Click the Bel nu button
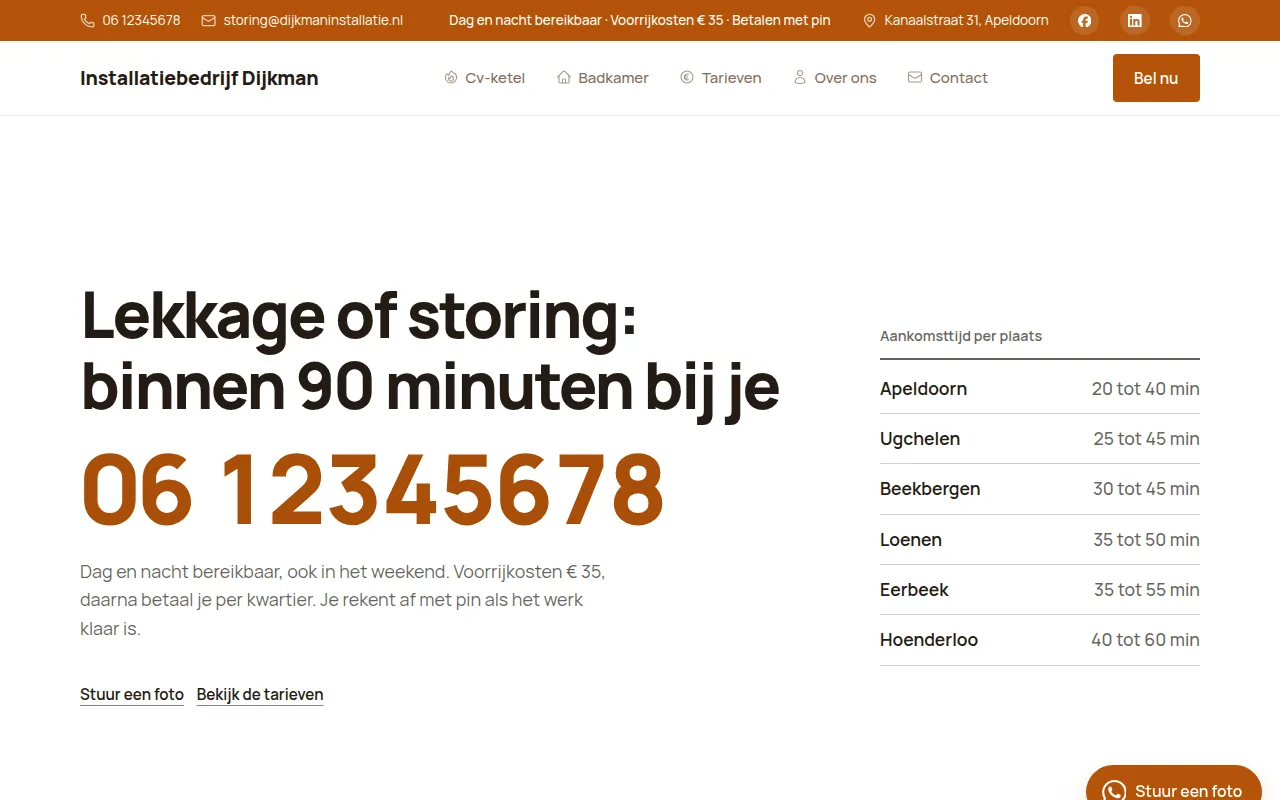 click(x=1156, y=78)
